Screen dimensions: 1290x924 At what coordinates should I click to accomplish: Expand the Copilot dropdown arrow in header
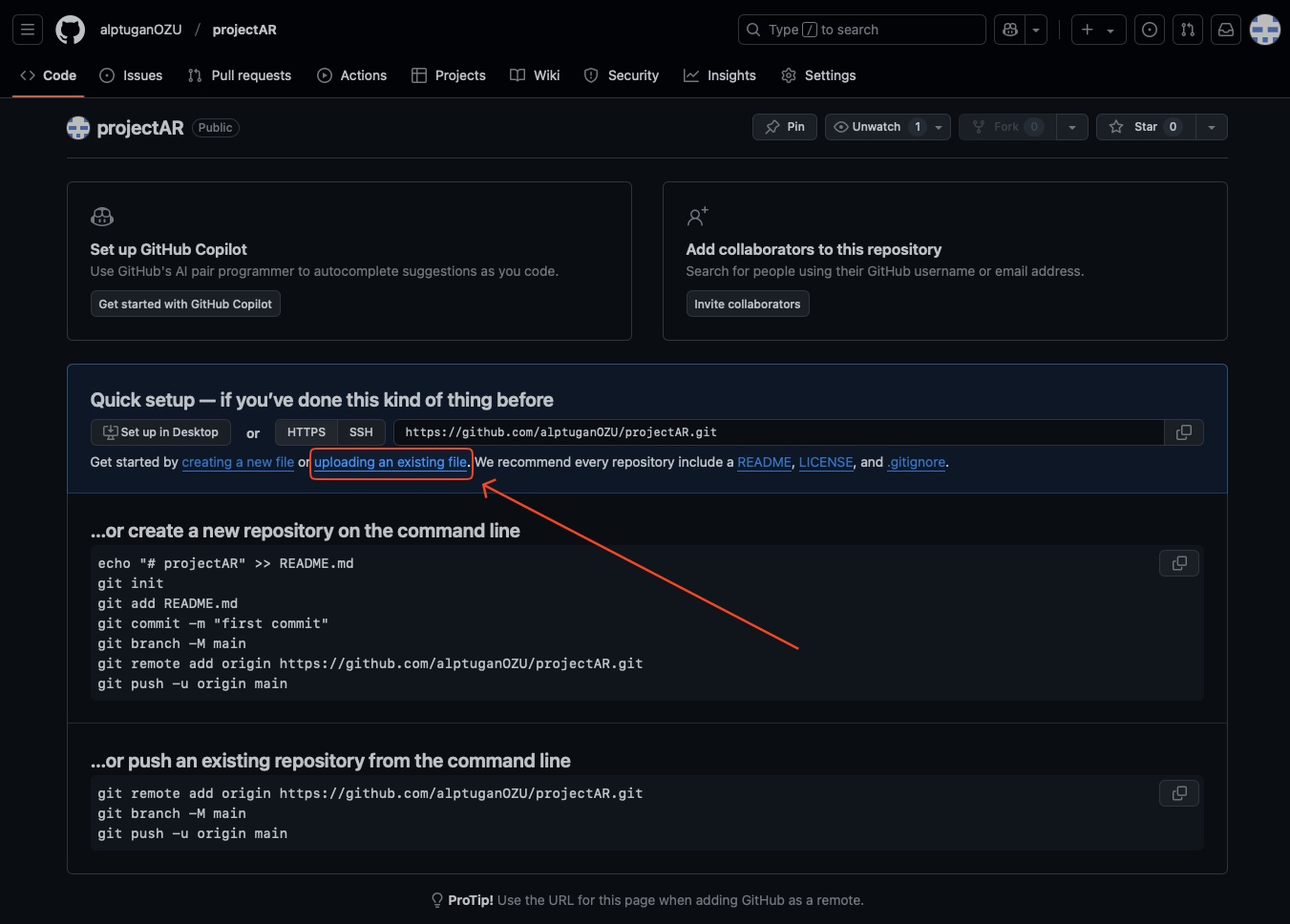point(1036,30)
